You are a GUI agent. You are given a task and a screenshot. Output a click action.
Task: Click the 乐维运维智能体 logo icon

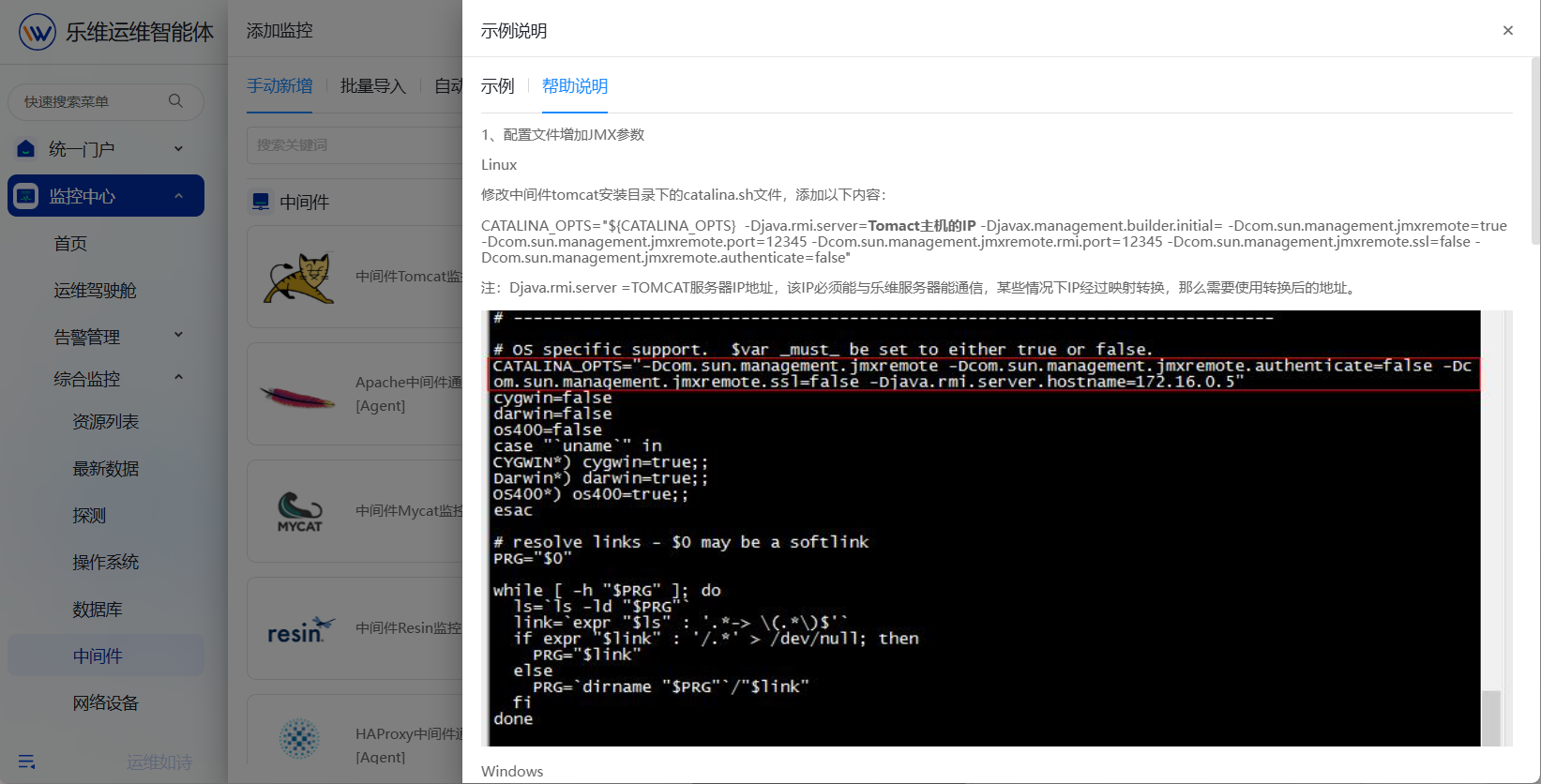38,32
